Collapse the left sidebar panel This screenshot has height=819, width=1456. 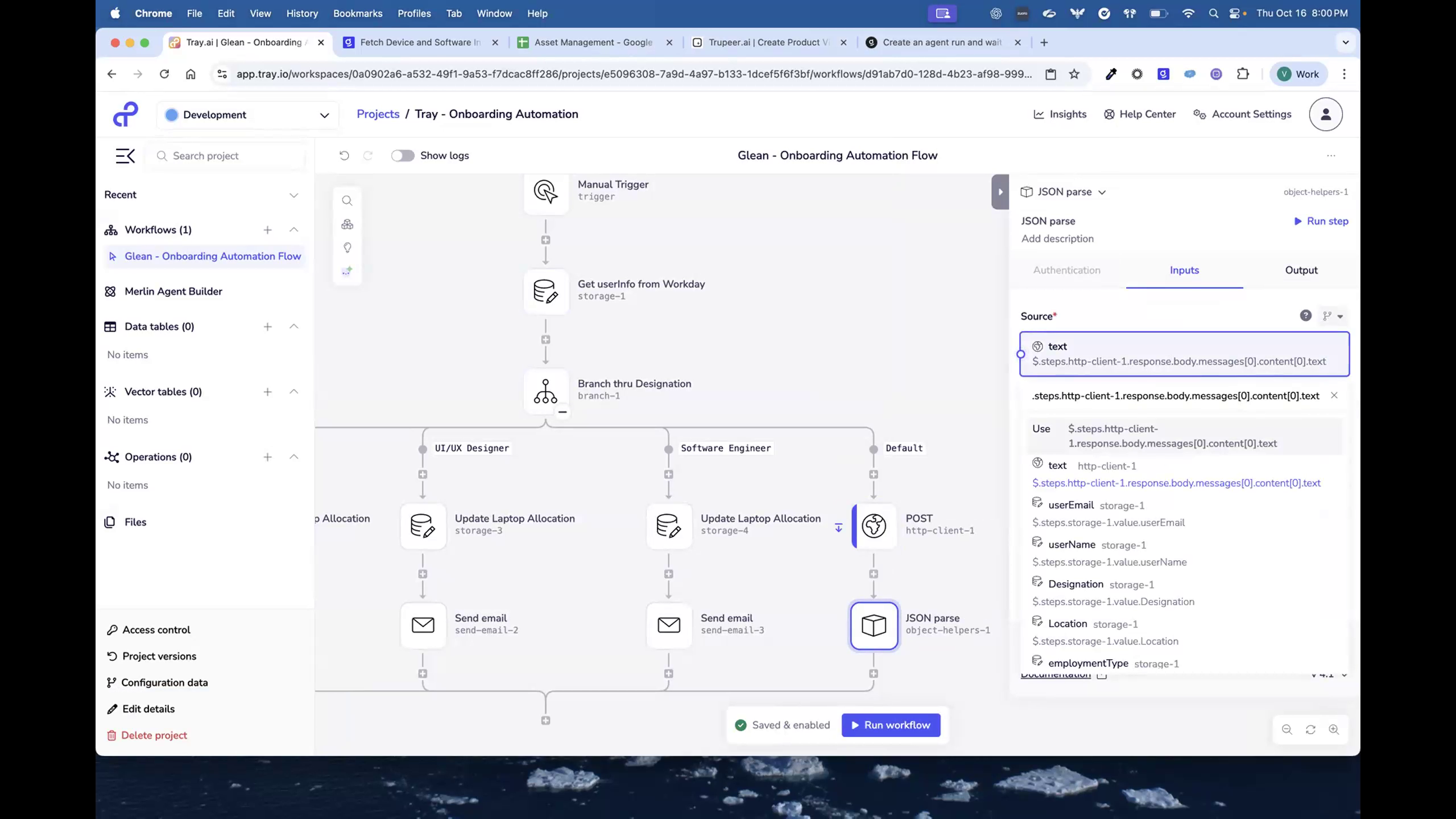pyautogui.click(x=125, y=155)
